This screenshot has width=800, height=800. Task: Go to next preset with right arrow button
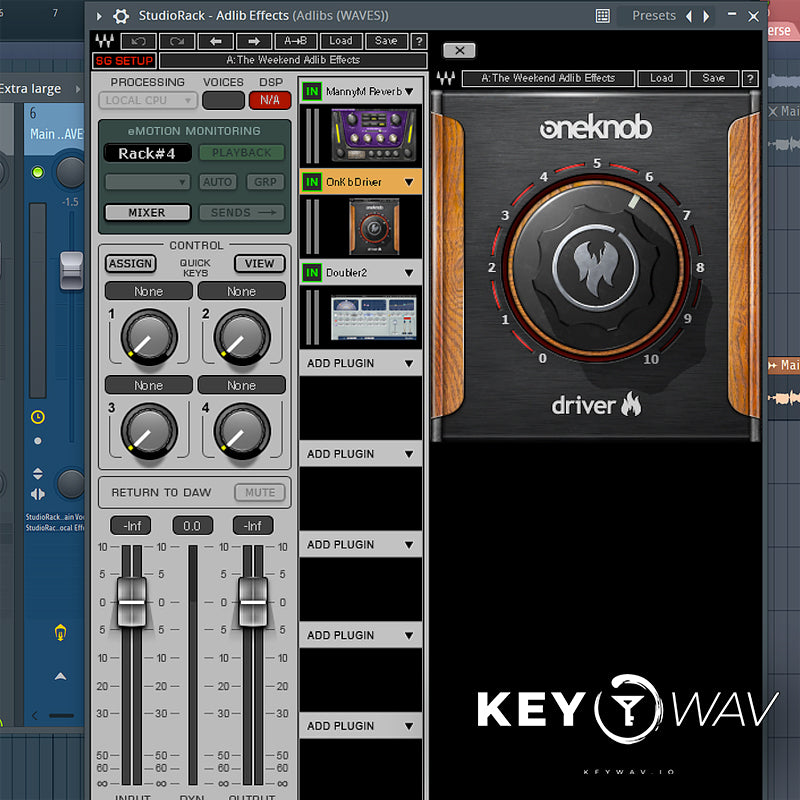pos(254,41)
